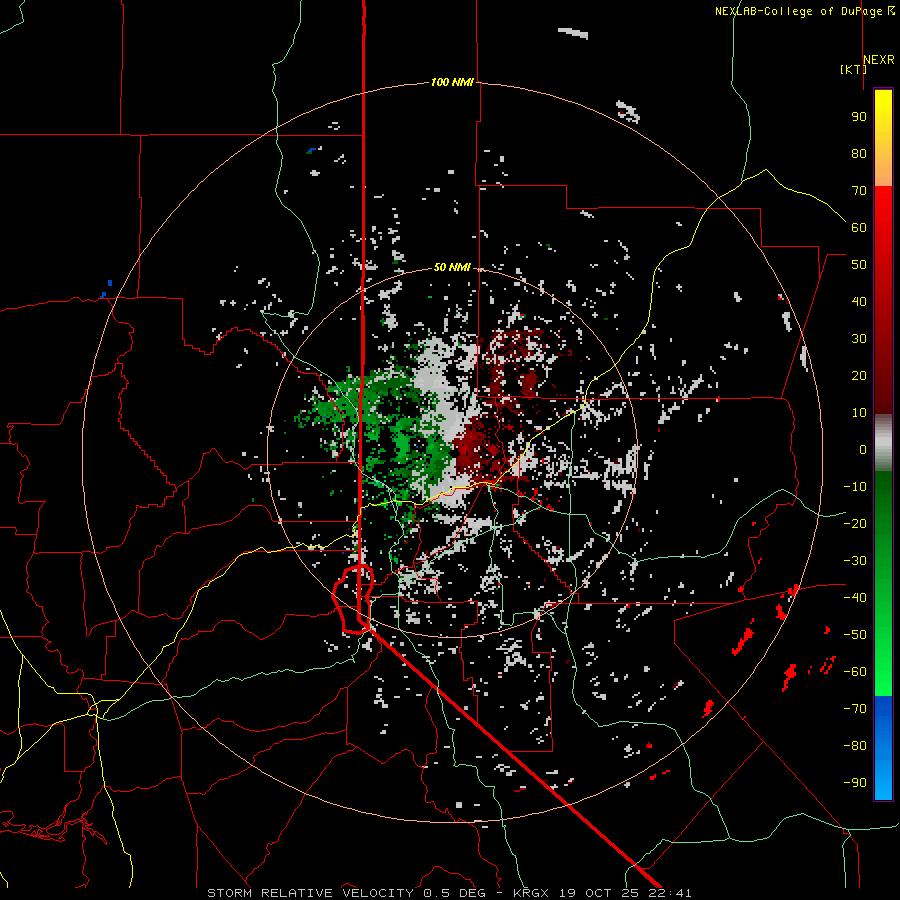The height and width of the screenshot is (900, 900).
Task: Click the 50 NMI range ring label
Action: point(452,267)
